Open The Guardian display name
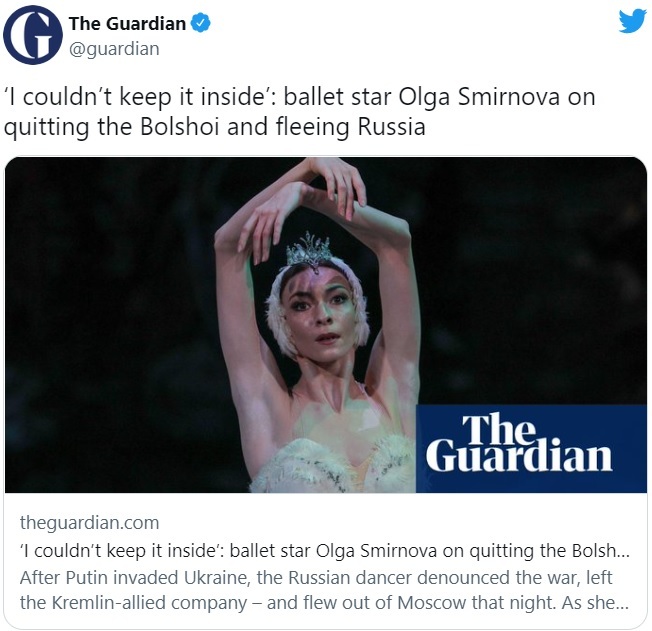Image resolution: width=652 pixels, height=631 pixels. pos(127,23)
